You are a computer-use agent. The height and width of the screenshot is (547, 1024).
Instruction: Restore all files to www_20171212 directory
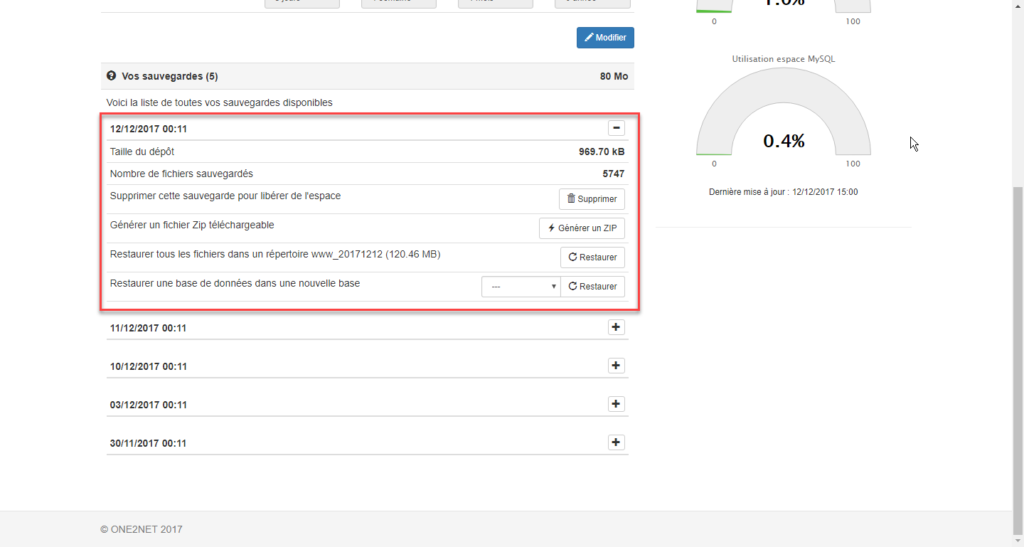[592, 257]
